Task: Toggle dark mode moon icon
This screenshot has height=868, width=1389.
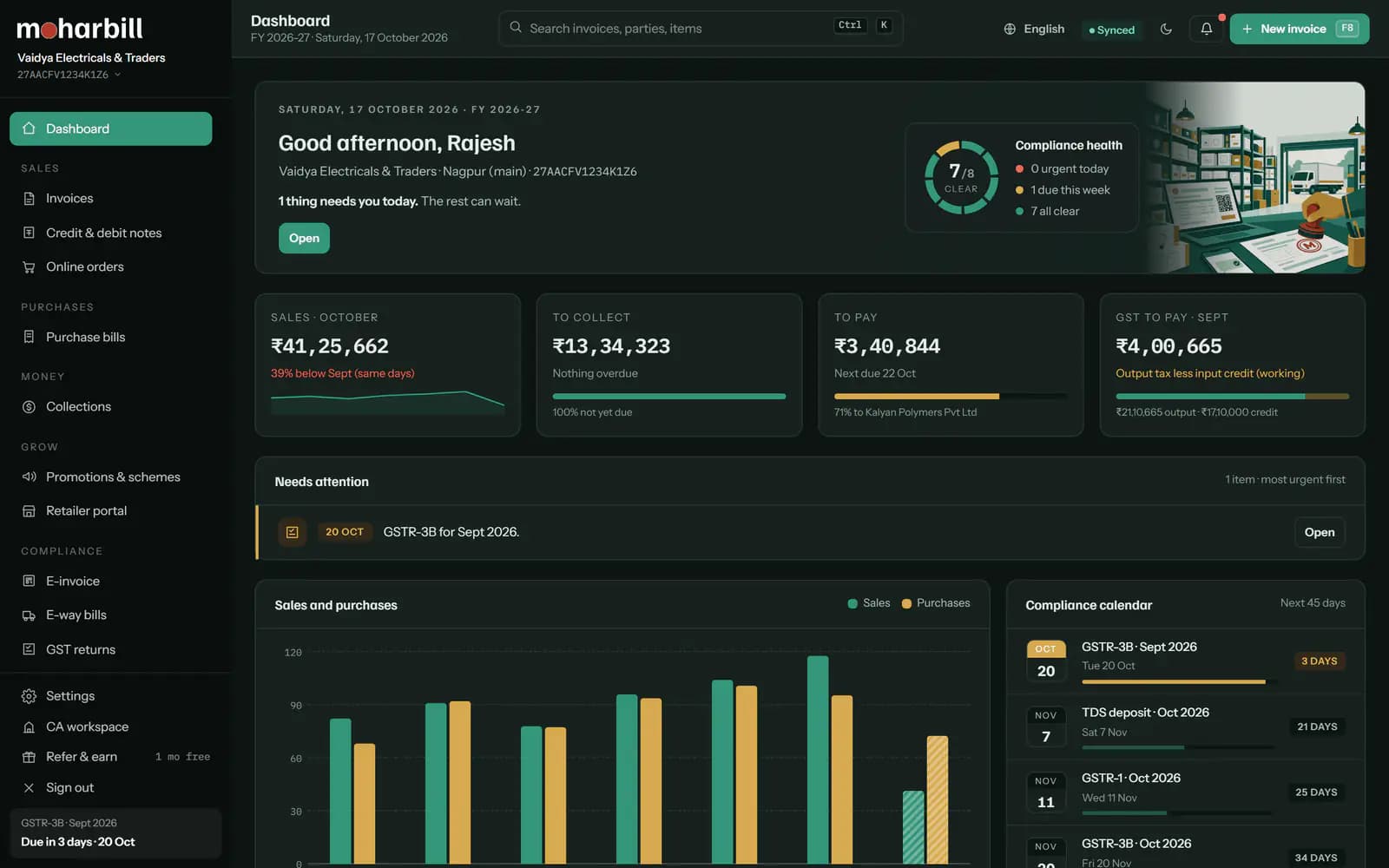Action: 1166,29
